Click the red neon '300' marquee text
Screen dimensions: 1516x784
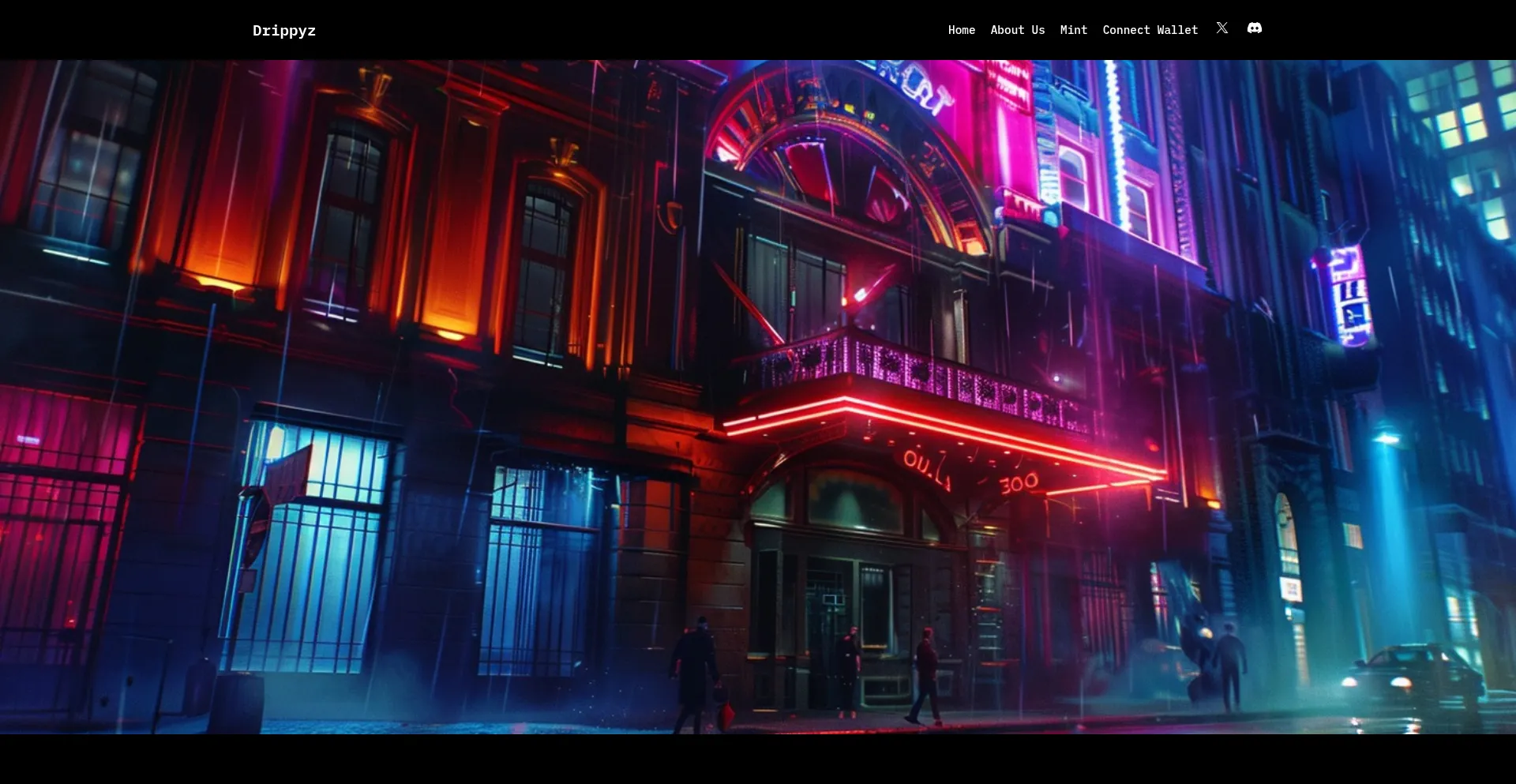(1019, 483)
